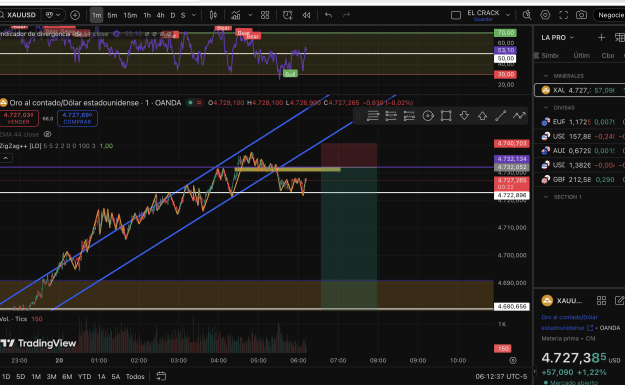Click the price scale settings gear at bottom right
625x385 pixels.
pos(513,360)
